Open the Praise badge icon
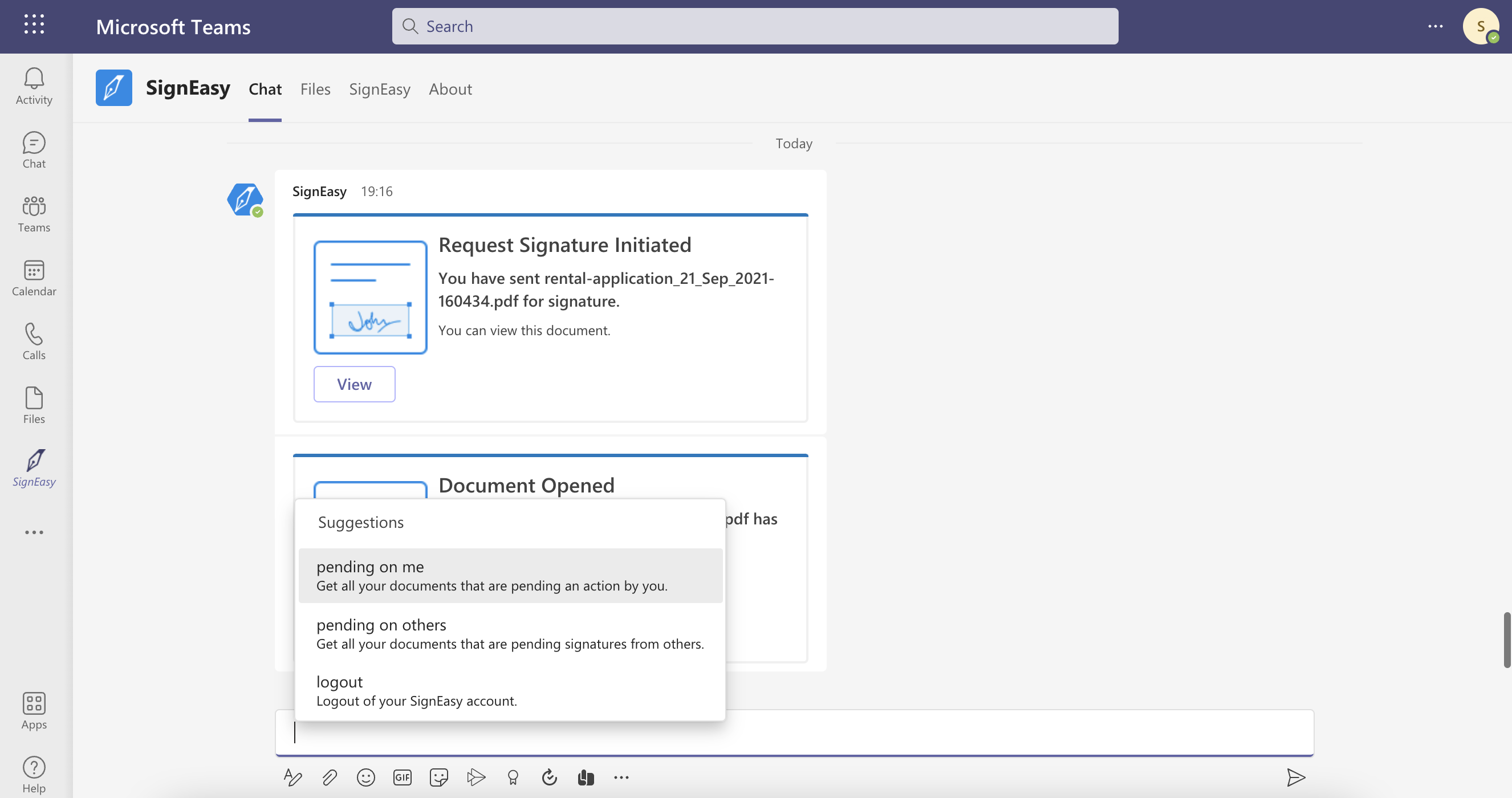Viewport: 1512px width, 798px height. tap(513, 777)
